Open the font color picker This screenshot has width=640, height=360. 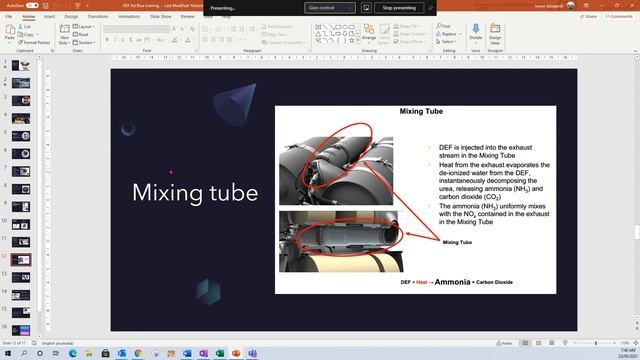point(188,40)
